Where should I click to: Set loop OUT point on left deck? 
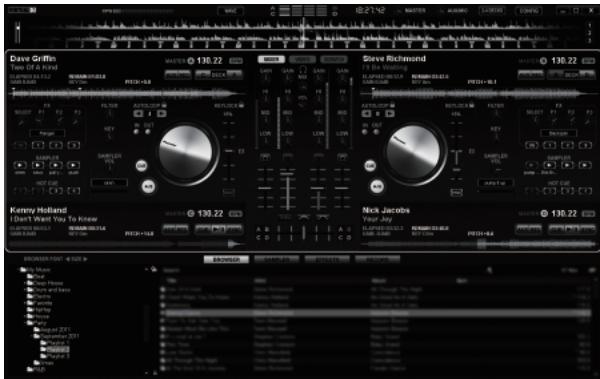pos(148,132)
